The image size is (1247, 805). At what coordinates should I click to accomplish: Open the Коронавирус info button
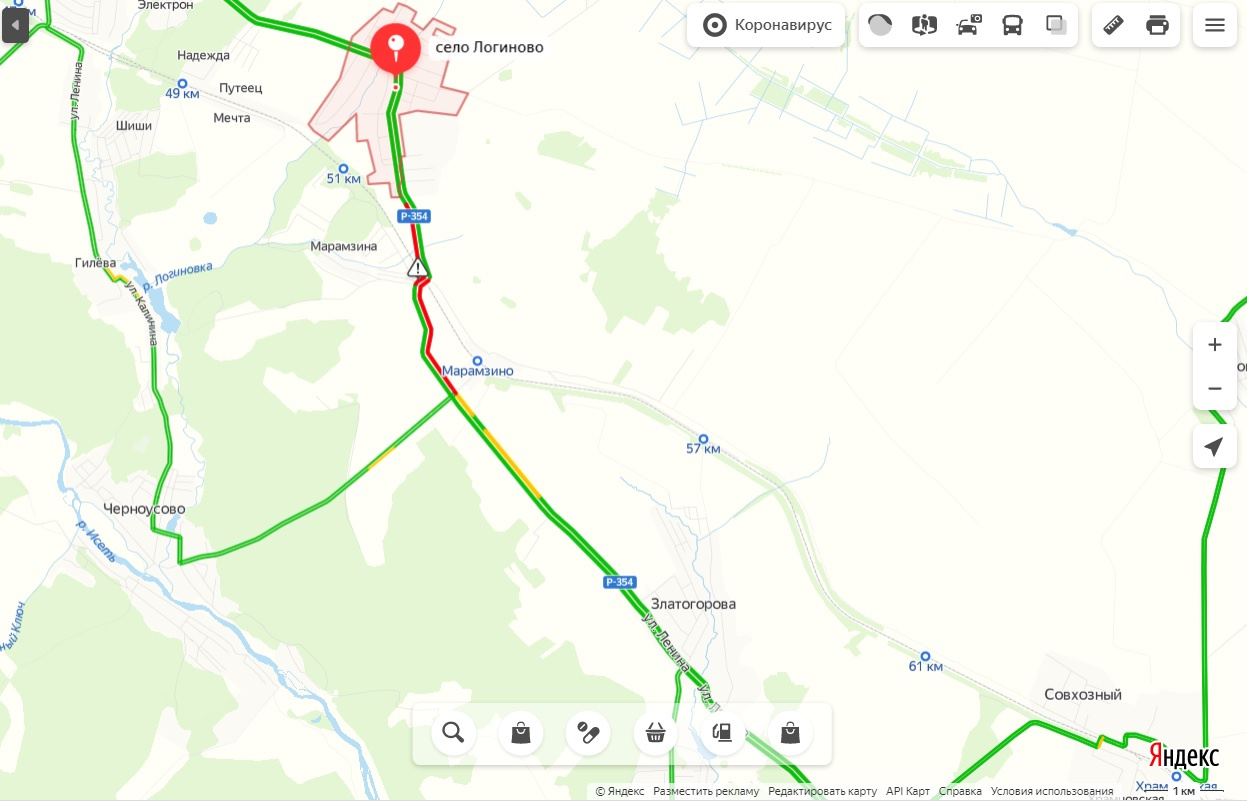(x=766, y=25)
